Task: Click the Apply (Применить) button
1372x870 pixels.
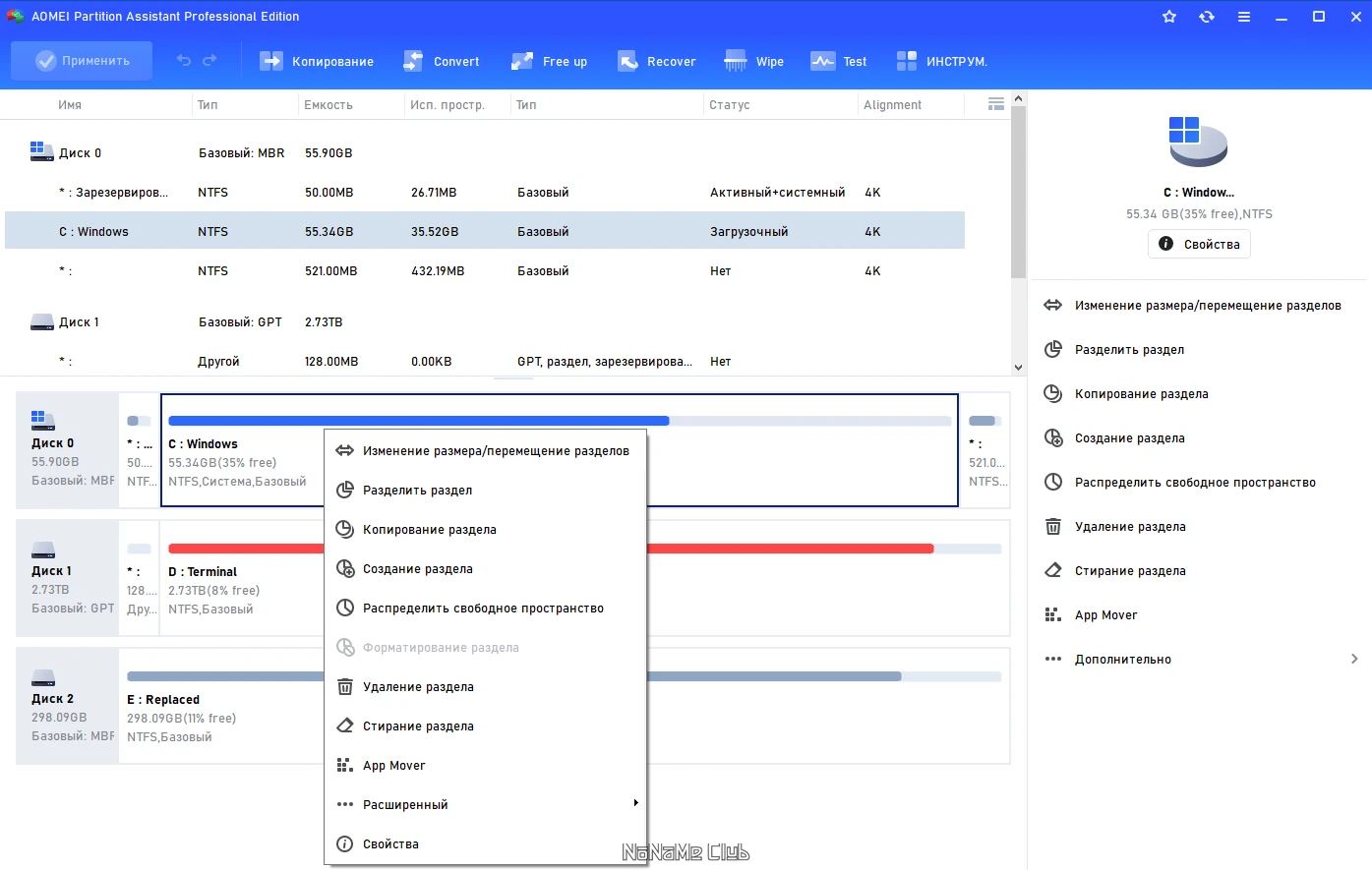Action: (82, 61)
